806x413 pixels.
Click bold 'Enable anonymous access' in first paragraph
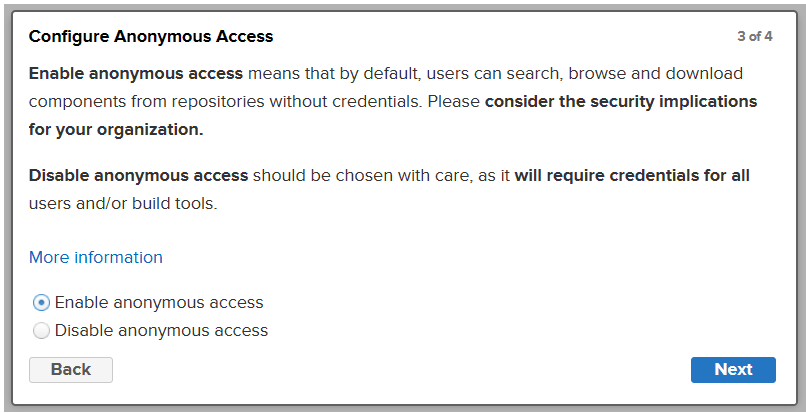point(136,73)
